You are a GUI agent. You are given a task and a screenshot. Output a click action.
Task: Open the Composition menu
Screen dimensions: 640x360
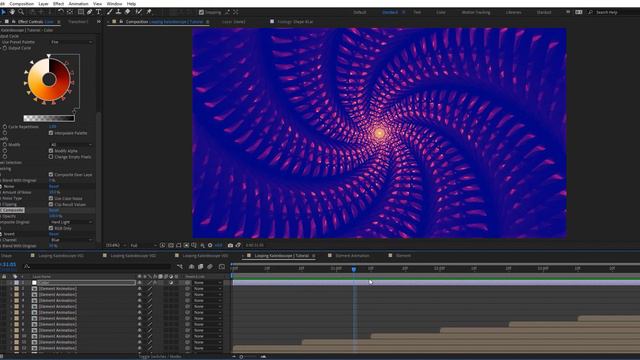point(22,3)
